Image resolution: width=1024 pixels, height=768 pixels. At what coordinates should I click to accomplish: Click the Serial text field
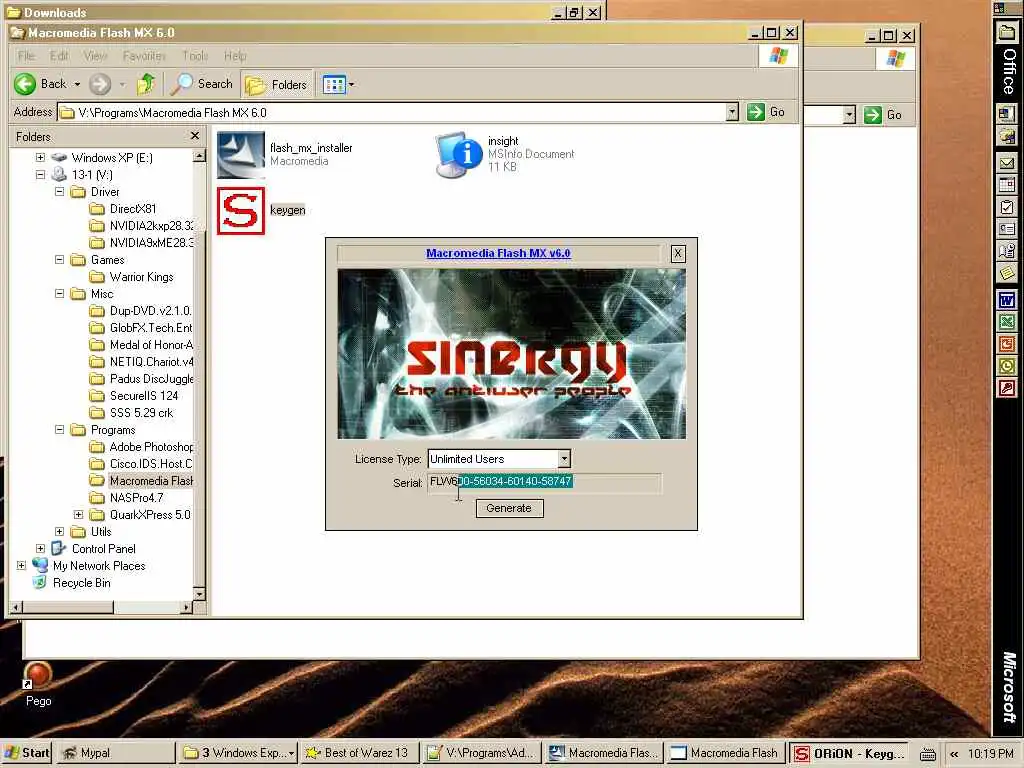click(544, 481)
